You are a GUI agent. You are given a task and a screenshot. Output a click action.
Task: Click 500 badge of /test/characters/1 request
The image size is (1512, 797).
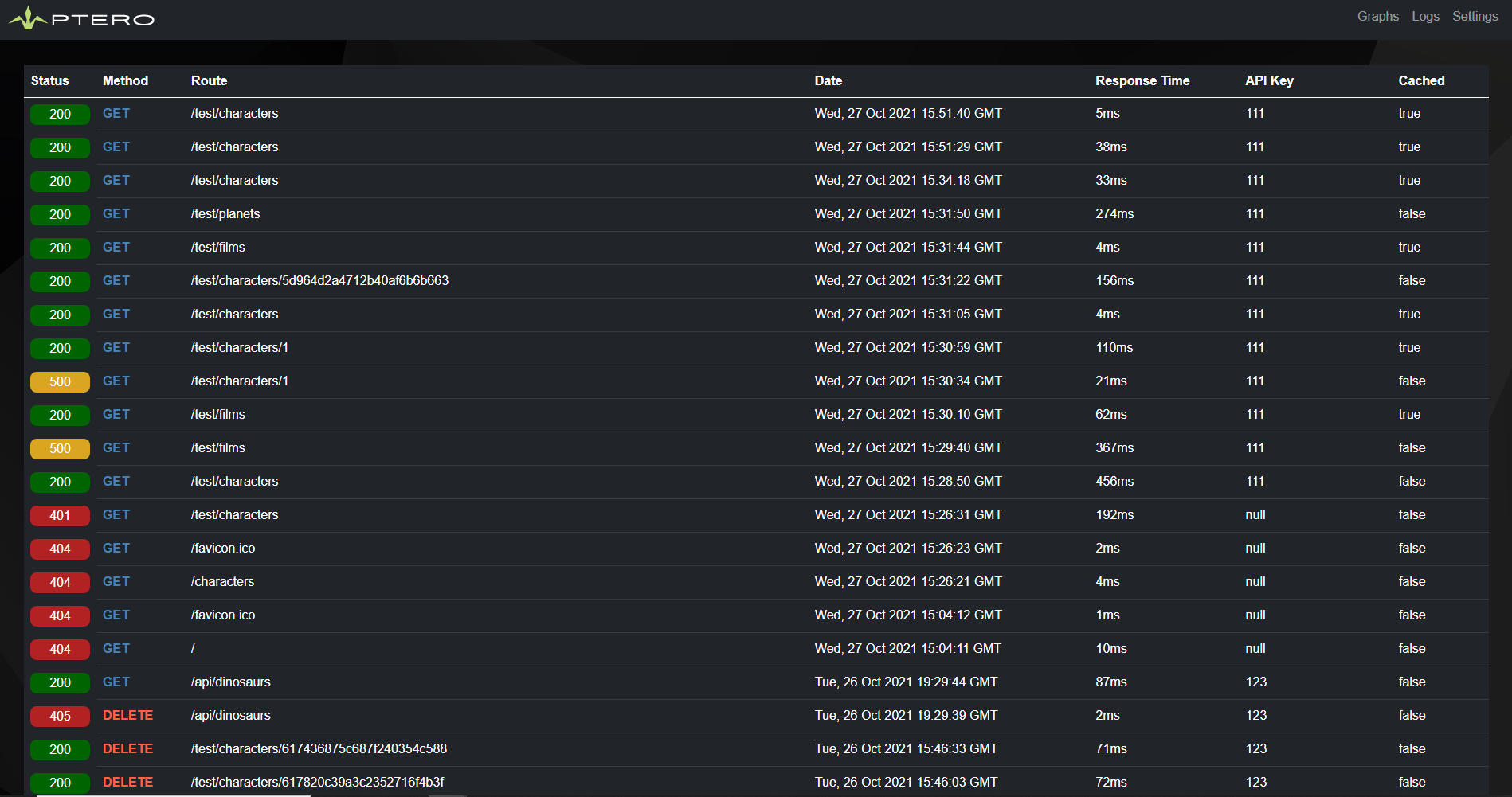pyautogui.click(x=60, y=381)
